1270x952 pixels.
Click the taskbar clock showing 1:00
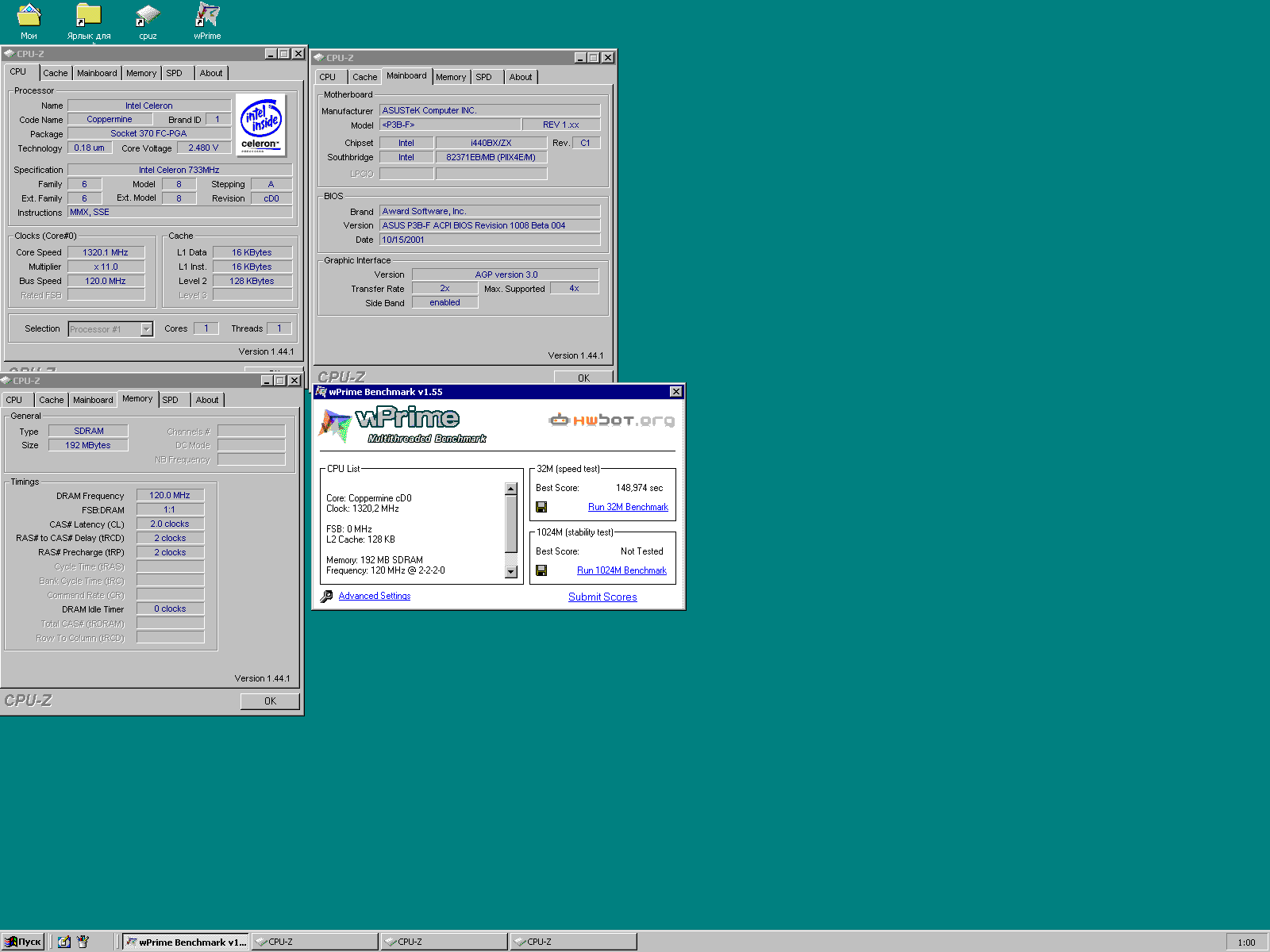coord(1246,942)
